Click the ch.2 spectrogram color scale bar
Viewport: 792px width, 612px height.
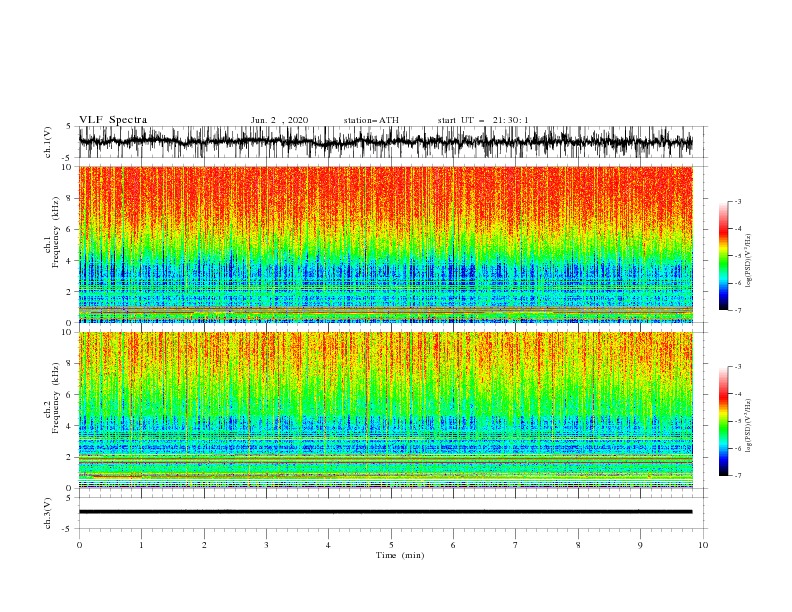pos(723,421)
